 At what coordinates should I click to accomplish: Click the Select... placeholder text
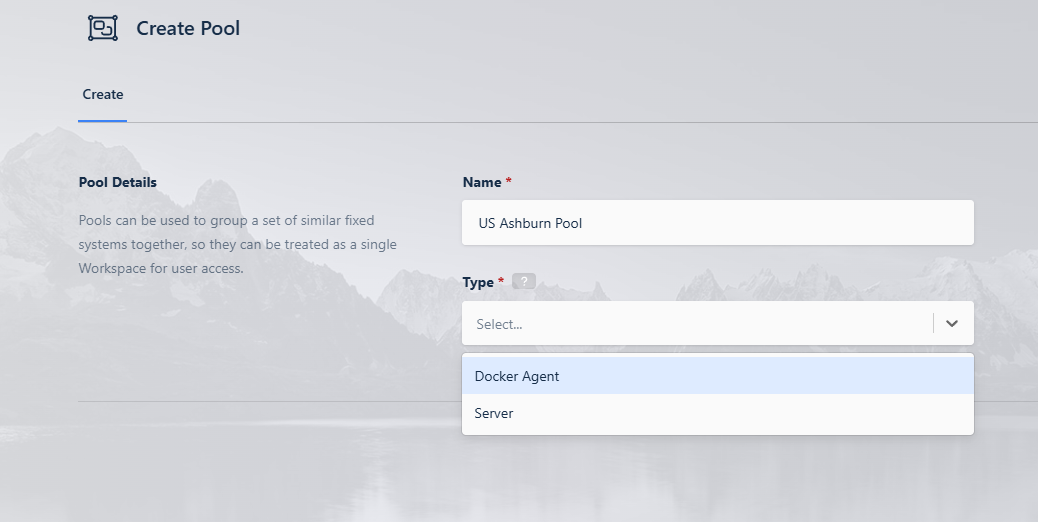499,324
